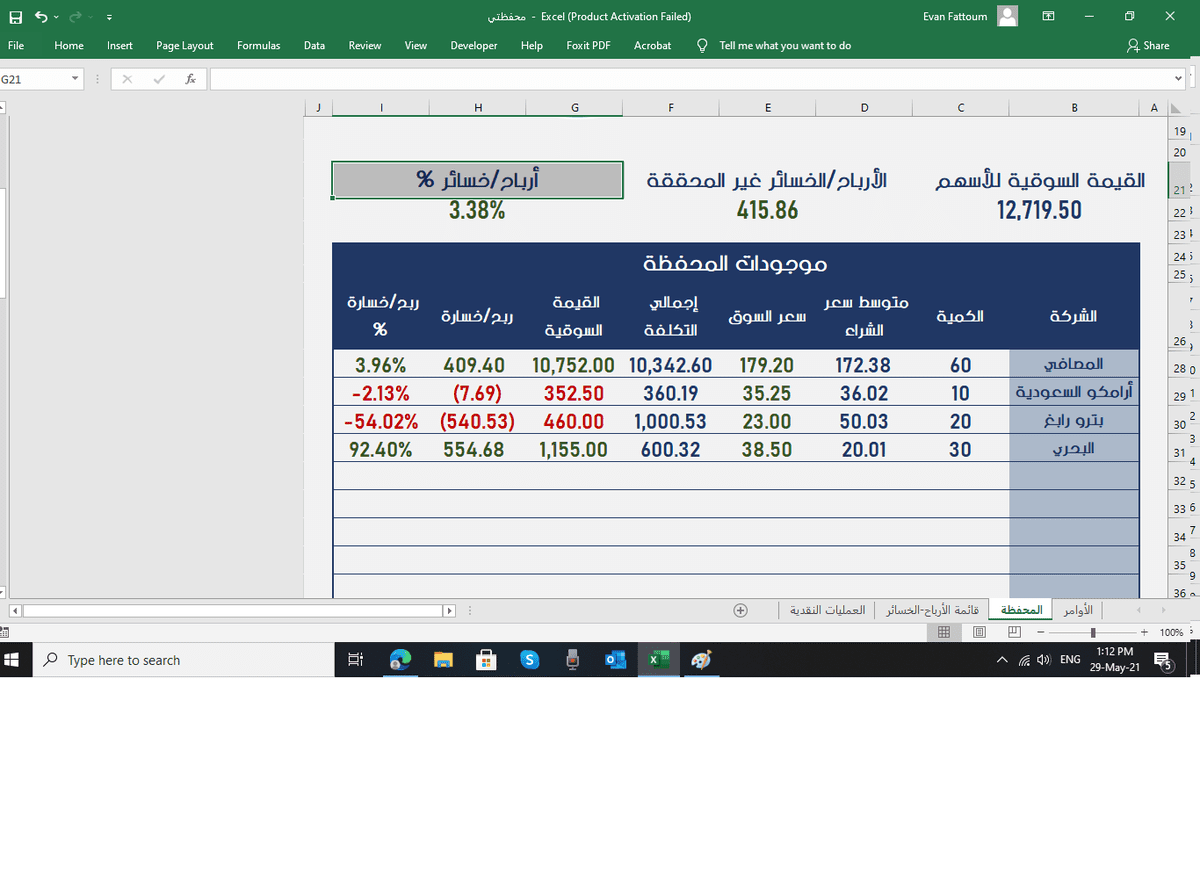Open Ribbon Display Options icon
This screenshot has width=1200, height=881.
1048,16
